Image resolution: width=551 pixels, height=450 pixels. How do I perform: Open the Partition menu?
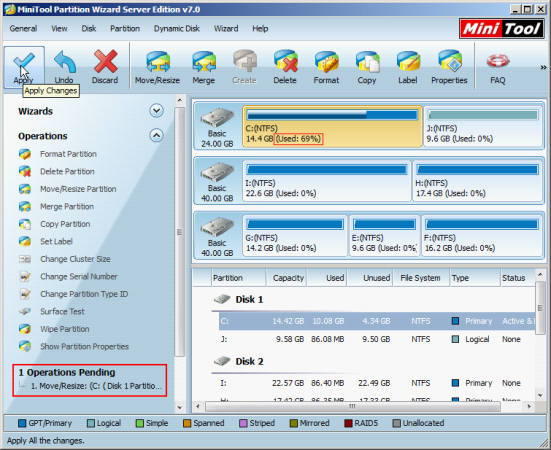pos(125,28)
